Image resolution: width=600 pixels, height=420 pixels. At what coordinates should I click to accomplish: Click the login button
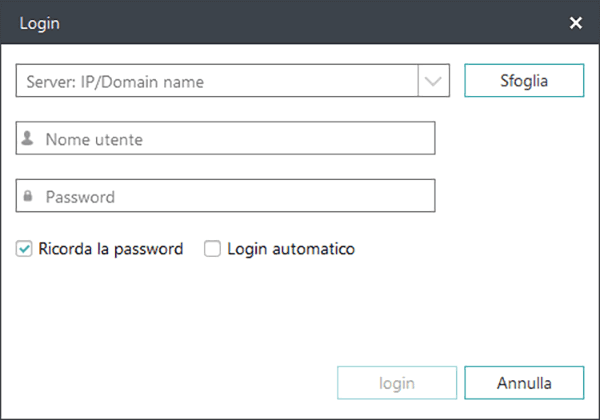[397, 383]
